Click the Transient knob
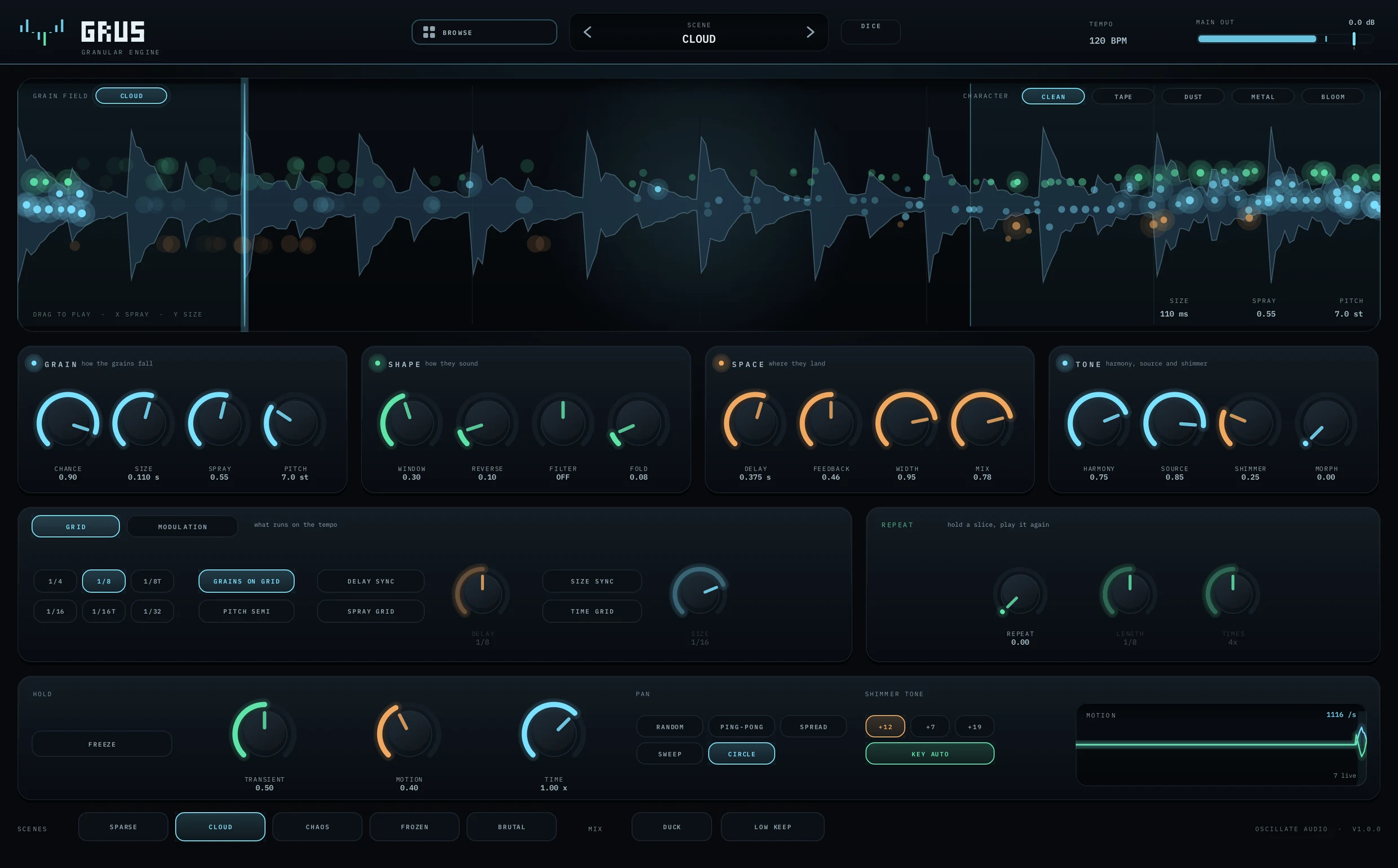The width and height of the screenshot is (1398, 868). tap(264, 733)
